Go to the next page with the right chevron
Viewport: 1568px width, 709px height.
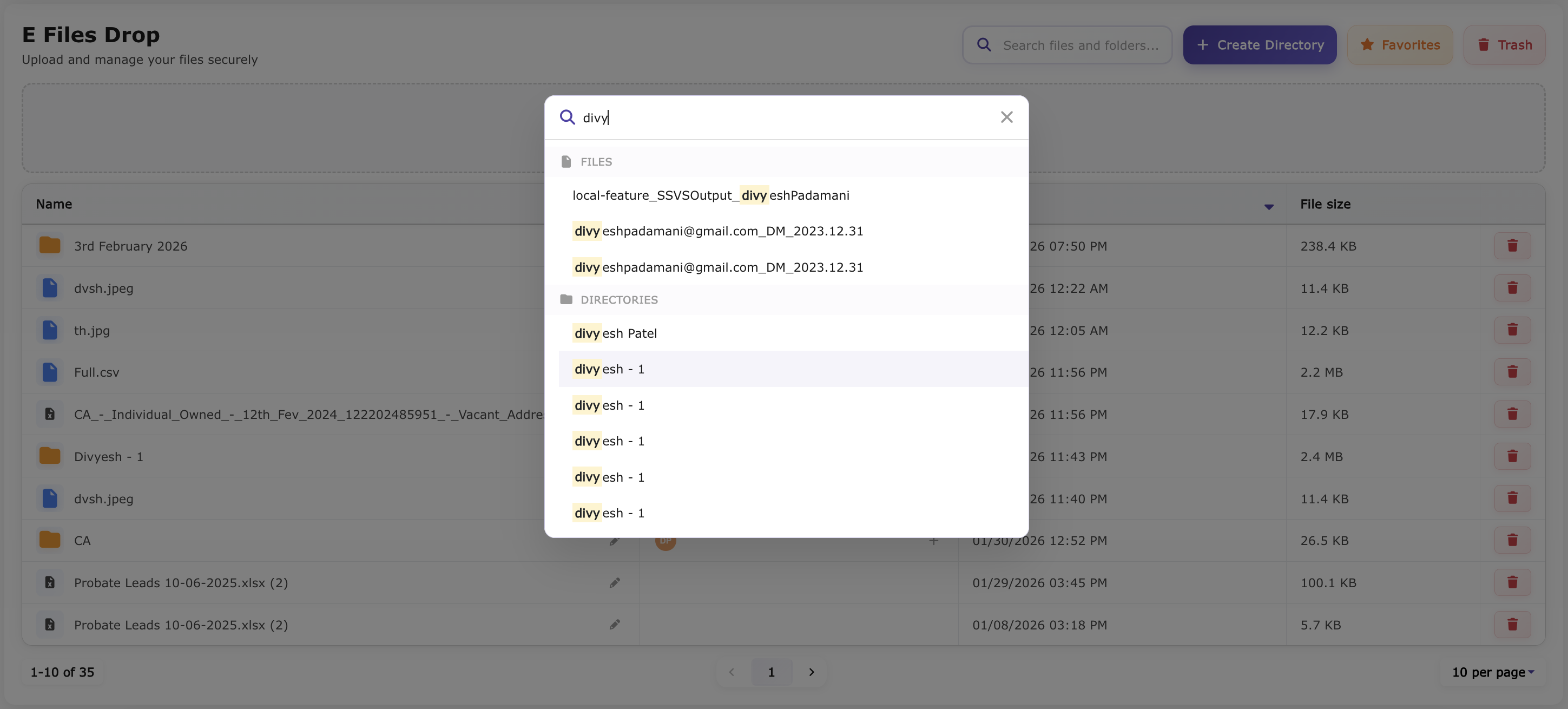pyautogui.click(x=812, y=672)
